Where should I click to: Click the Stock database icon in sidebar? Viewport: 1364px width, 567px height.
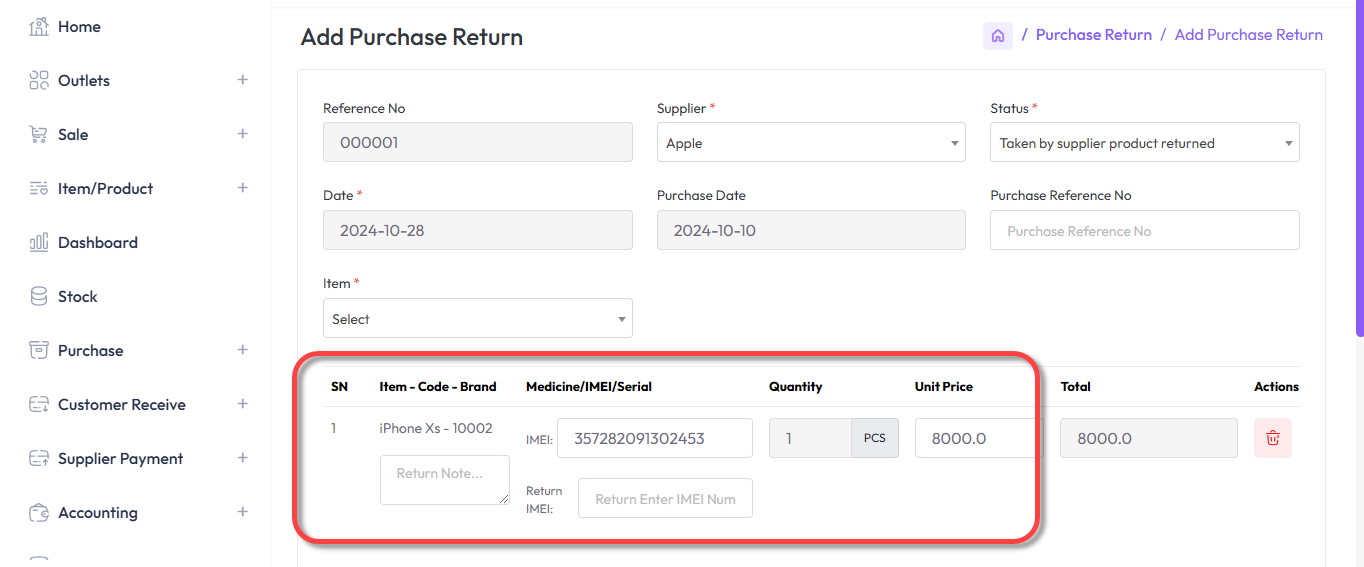pyautogui.click(x=39, y=297)
